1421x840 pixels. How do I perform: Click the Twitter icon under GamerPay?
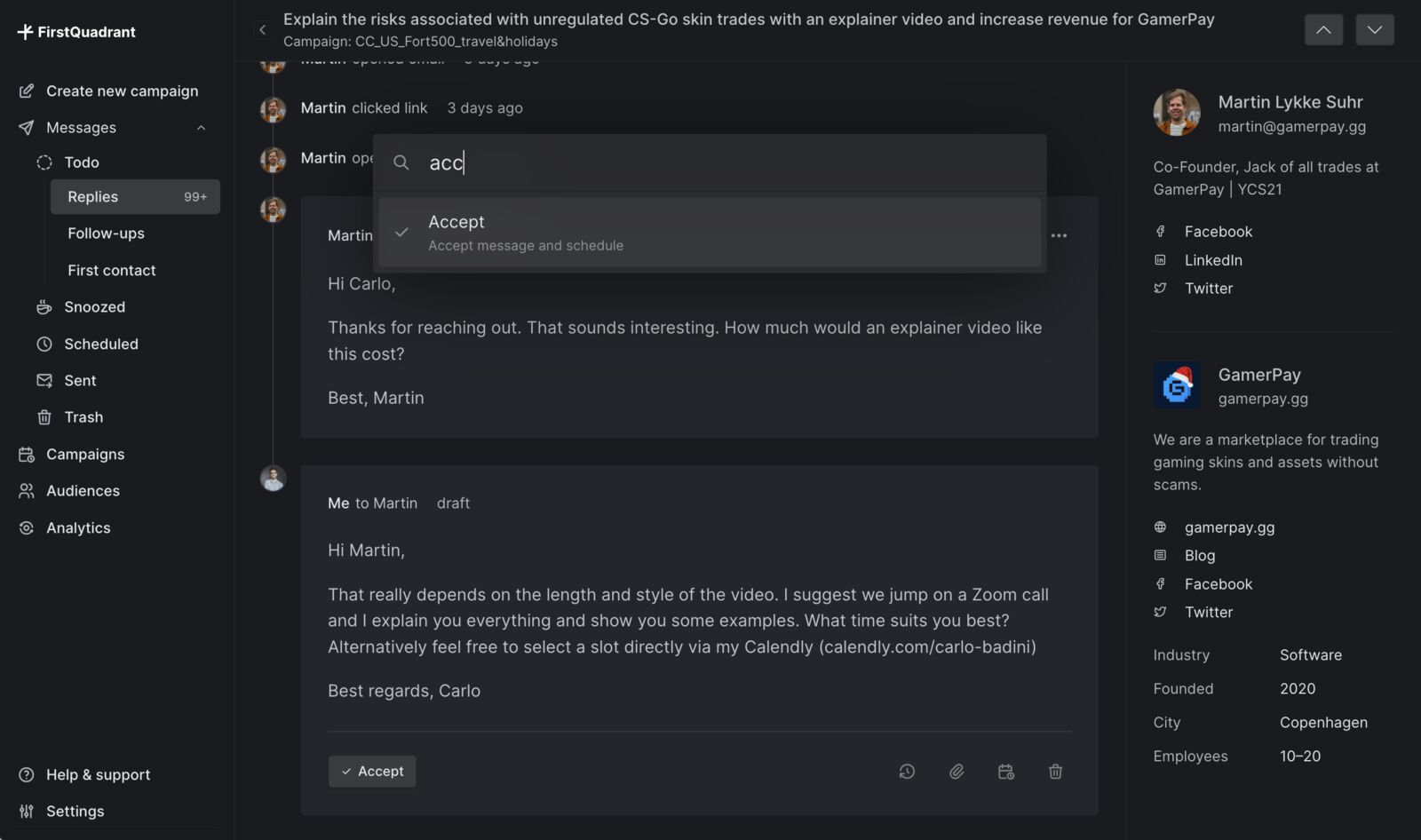coord(1161,612)
